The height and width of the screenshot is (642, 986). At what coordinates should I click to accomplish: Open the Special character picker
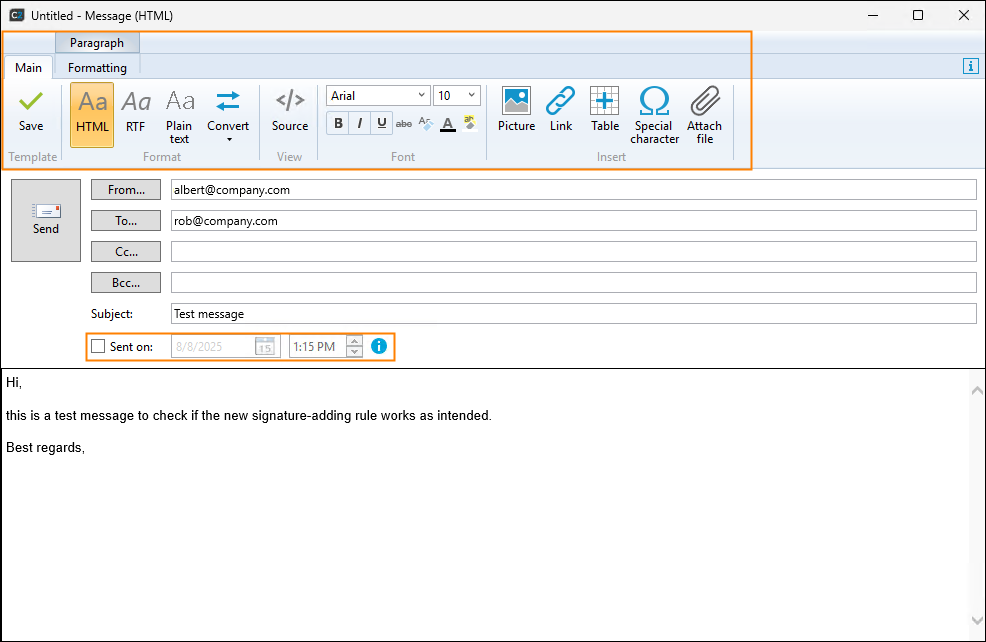(654, 110)
